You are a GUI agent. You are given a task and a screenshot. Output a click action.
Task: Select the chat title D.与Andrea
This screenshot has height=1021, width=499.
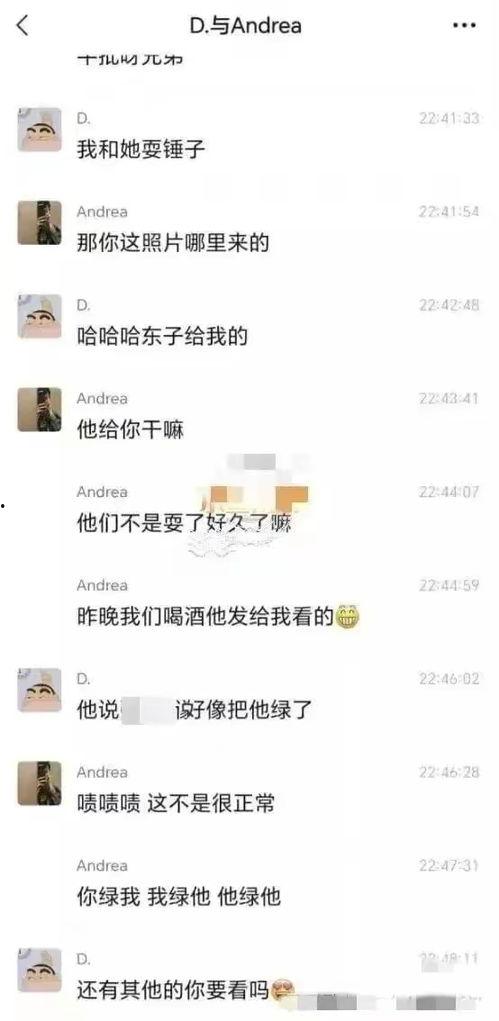click(246, 26)
